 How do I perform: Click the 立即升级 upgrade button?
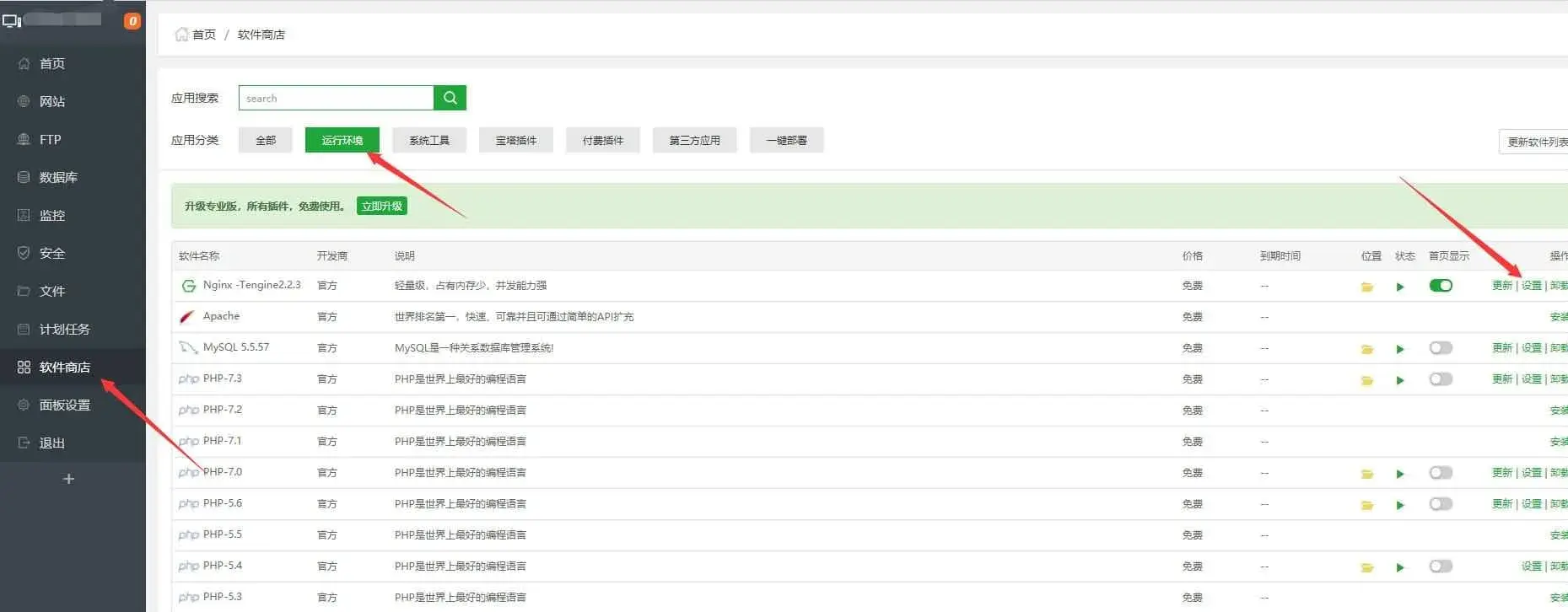point(382,206)
